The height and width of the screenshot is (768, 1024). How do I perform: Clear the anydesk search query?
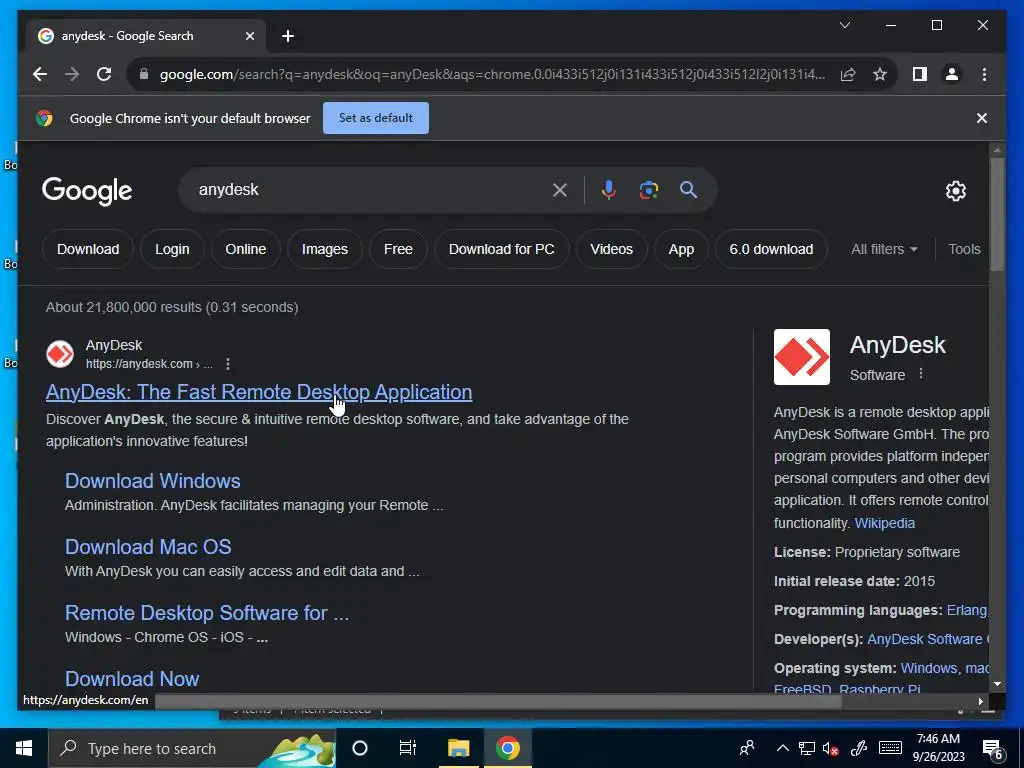tap(560, 190)
